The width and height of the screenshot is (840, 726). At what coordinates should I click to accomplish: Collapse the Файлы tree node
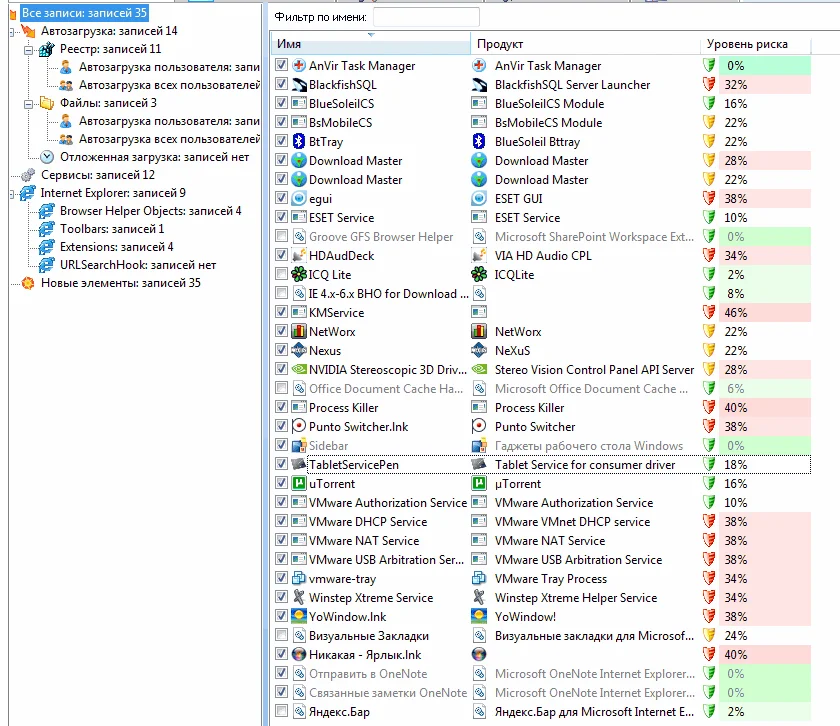(x=28, y=104)
